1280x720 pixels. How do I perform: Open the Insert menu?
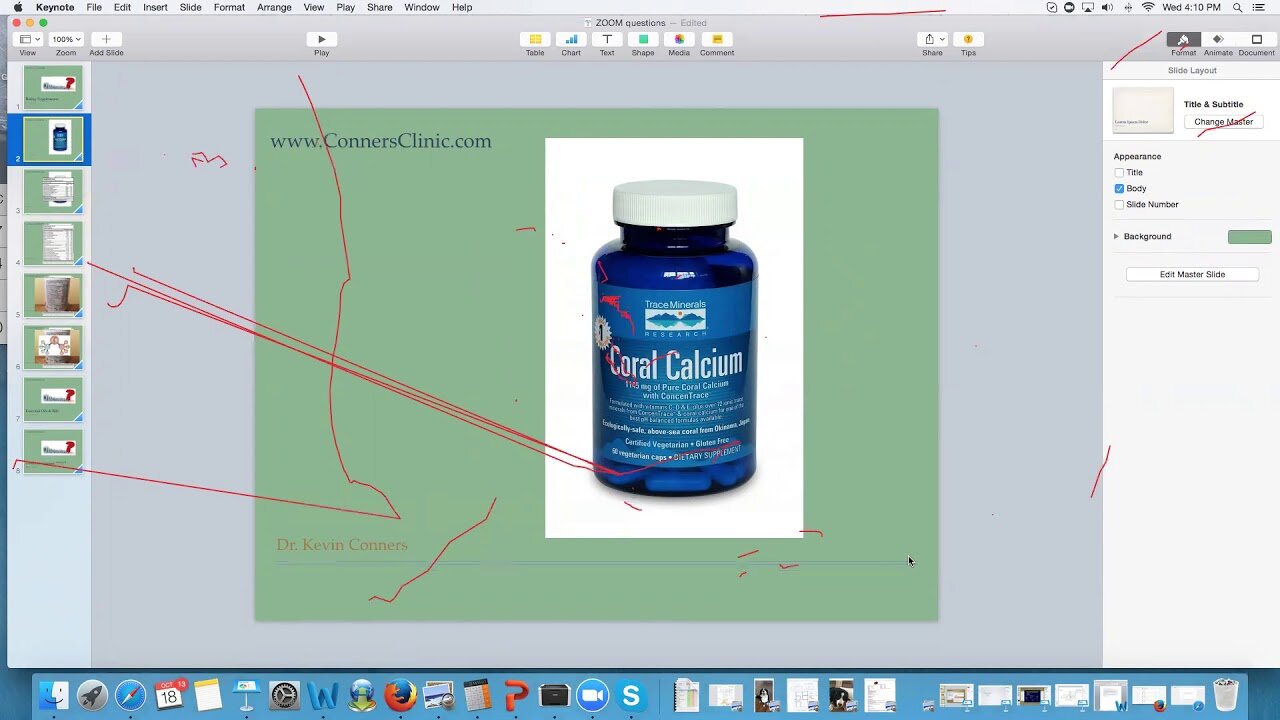pos(155,7)
